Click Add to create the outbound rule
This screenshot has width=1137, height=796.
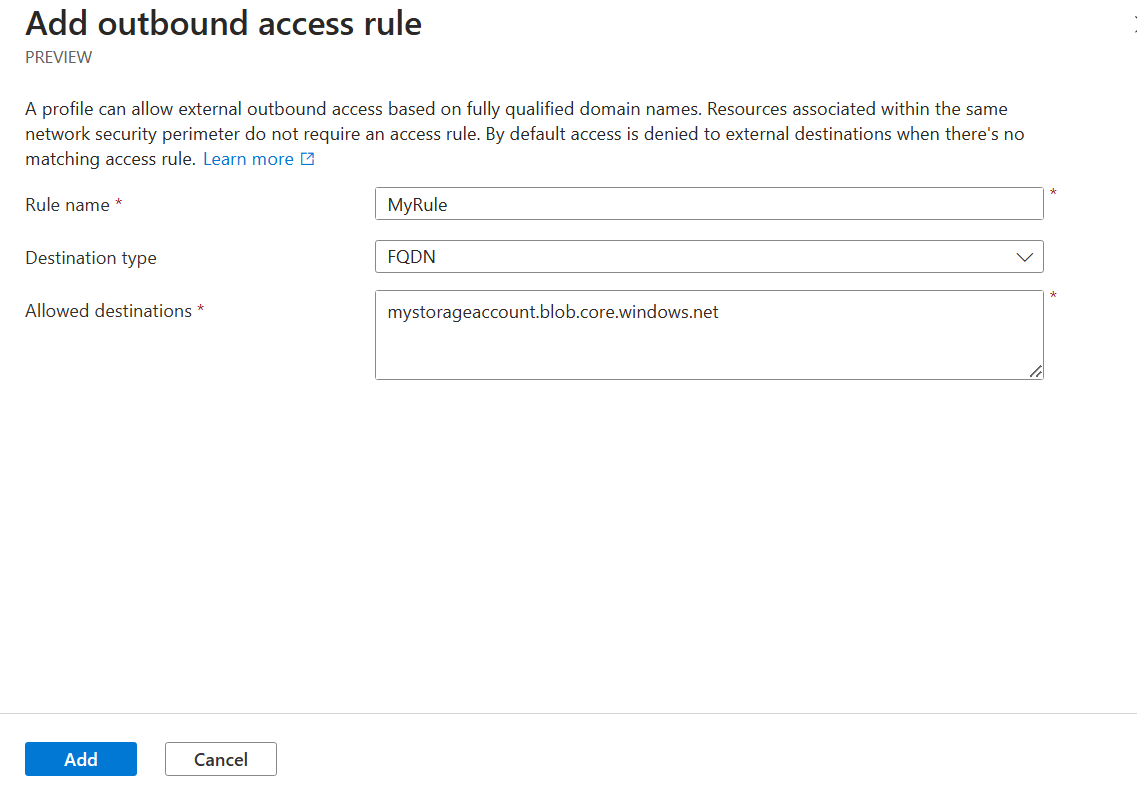[80, 759]
